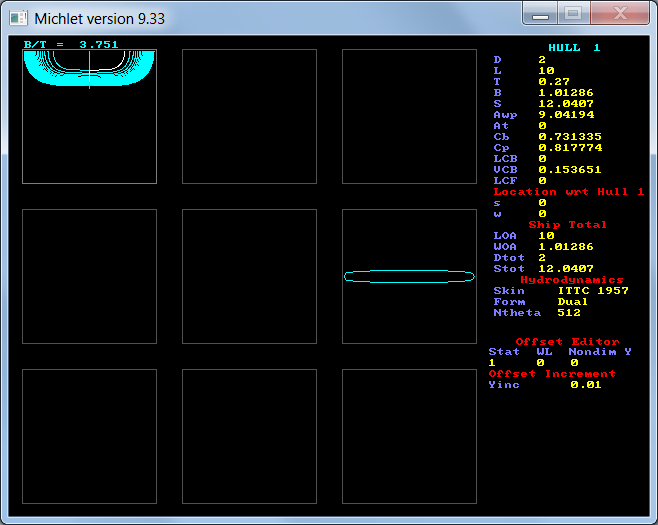
Task: Click the empty middle-left view panel
Action: click(x=89, y=276)
